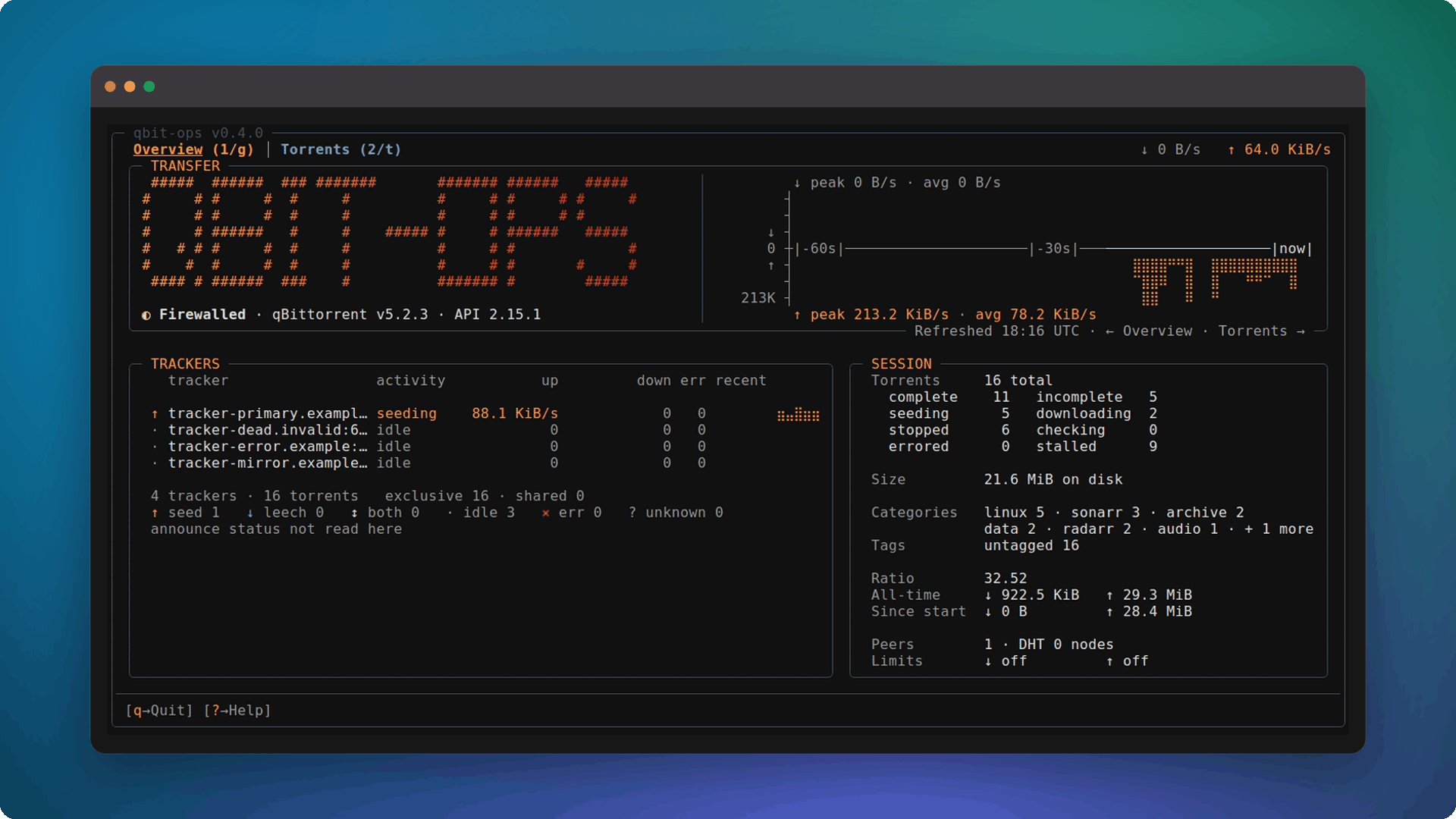1456x819 pixels.
Task: Click the stopped 6 session stat
Action: click(949, 430)
